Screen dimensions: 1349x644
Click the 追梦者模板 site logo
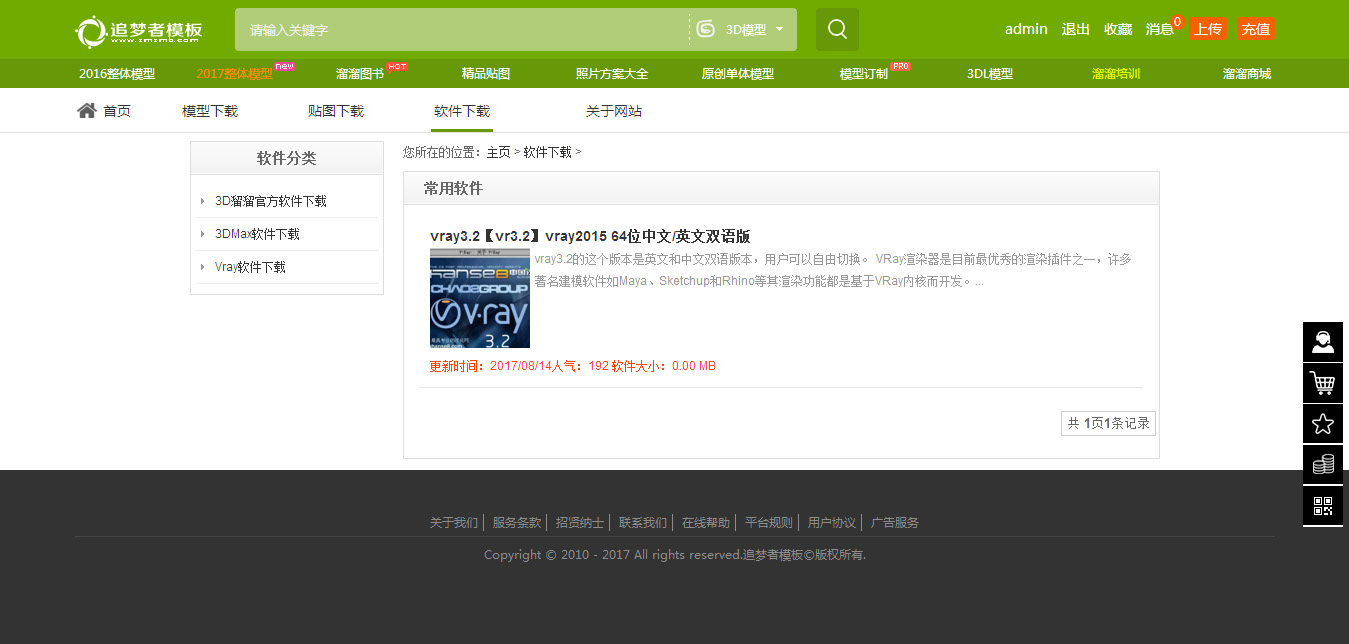(139, 31)
